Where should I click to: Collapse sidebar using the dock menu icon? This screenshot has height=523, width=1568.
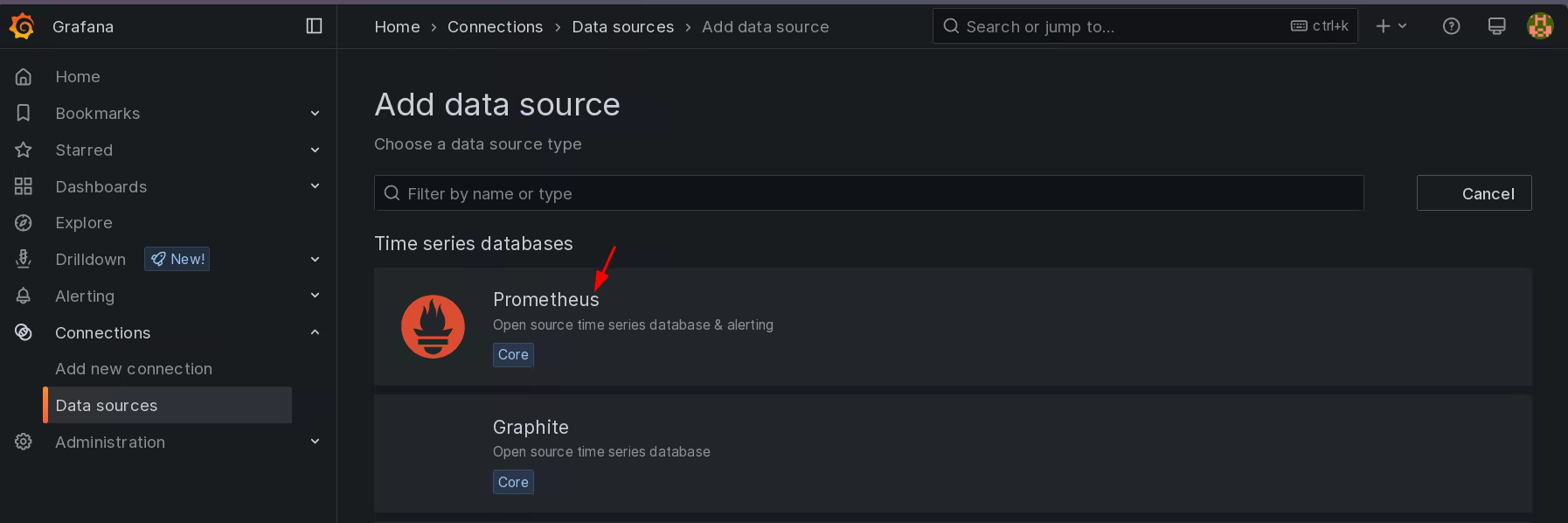(315, 26)
